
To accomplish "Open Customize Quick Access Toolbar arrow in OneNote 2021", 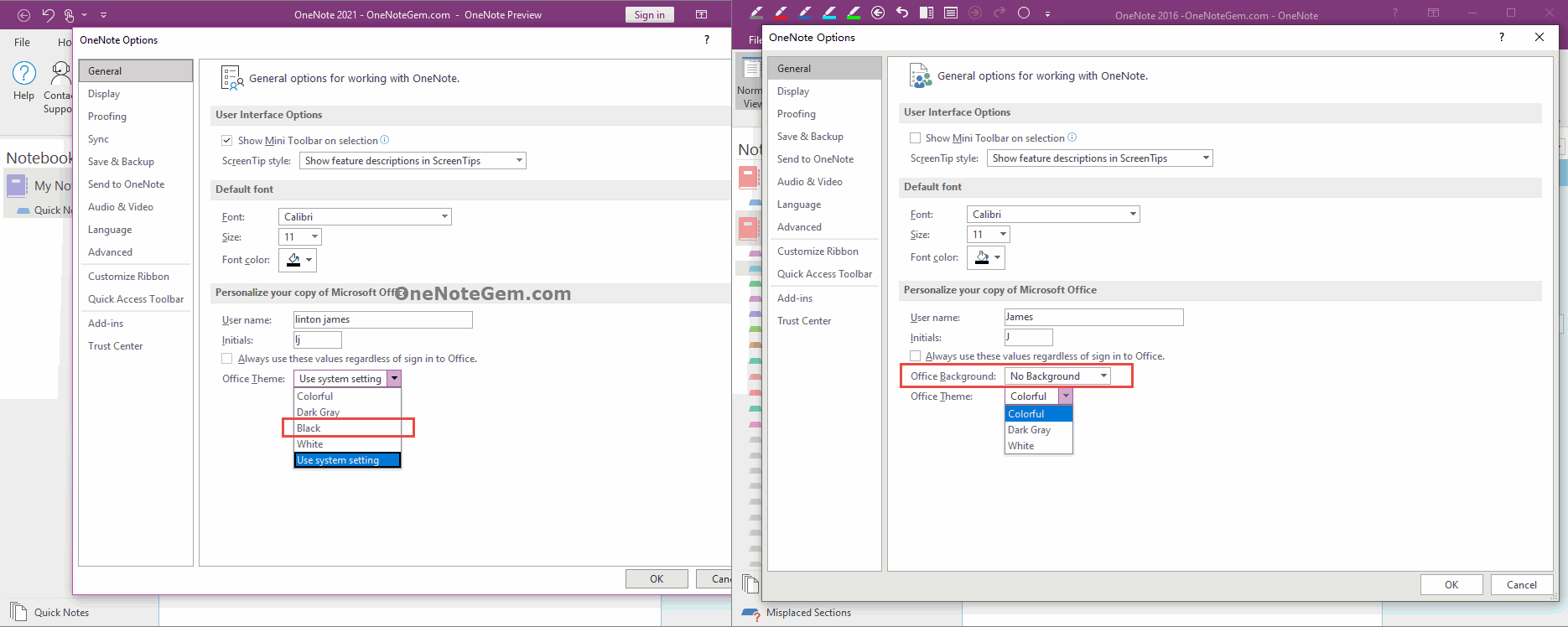I will point(103,15).
